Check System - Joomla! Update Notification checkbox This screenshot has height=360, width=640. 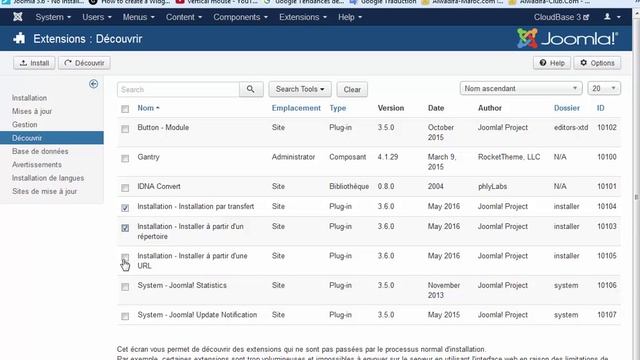point(125,316)
